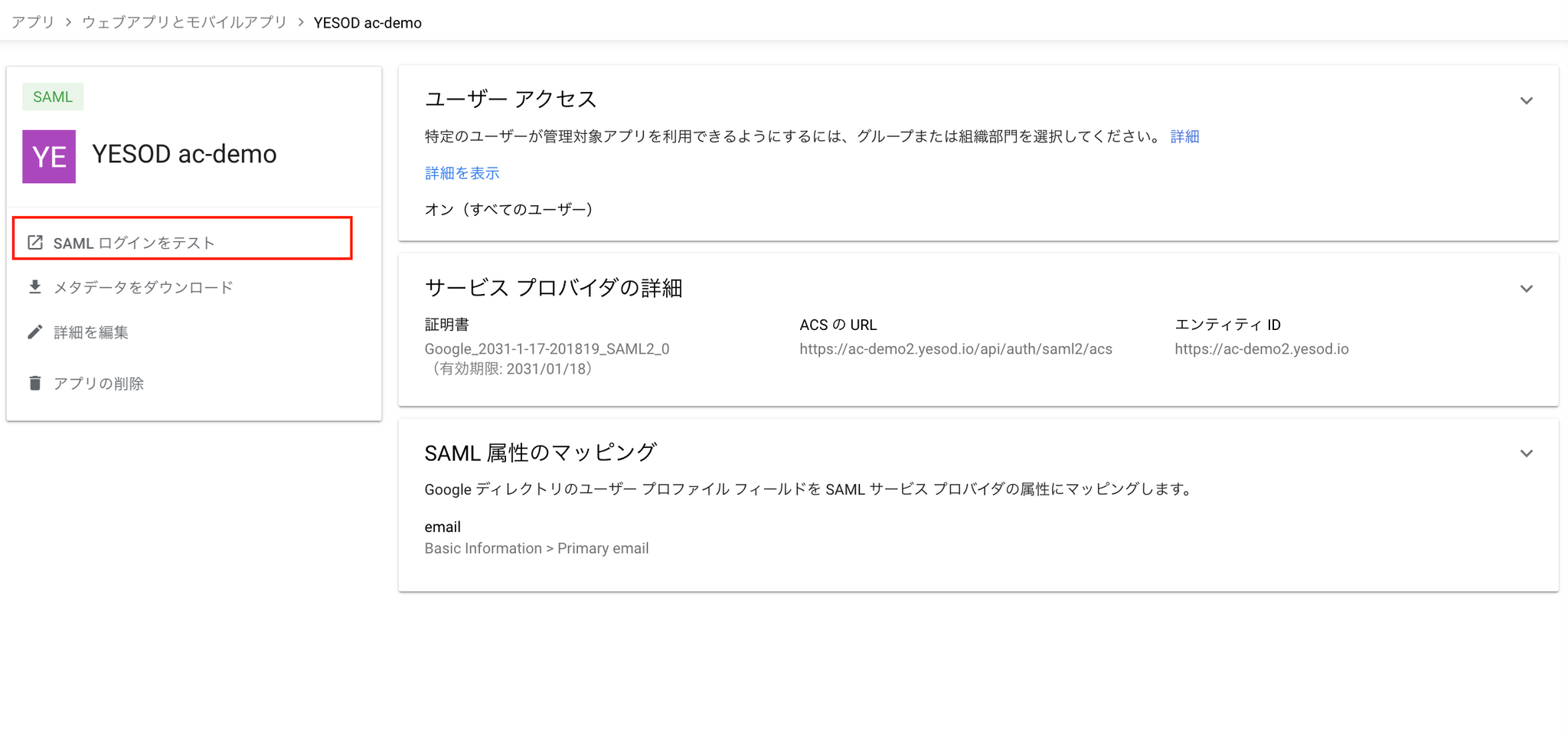Navigate to ウェブアプリとモバイルアプリ breadcrumb

tap(185, 22)
